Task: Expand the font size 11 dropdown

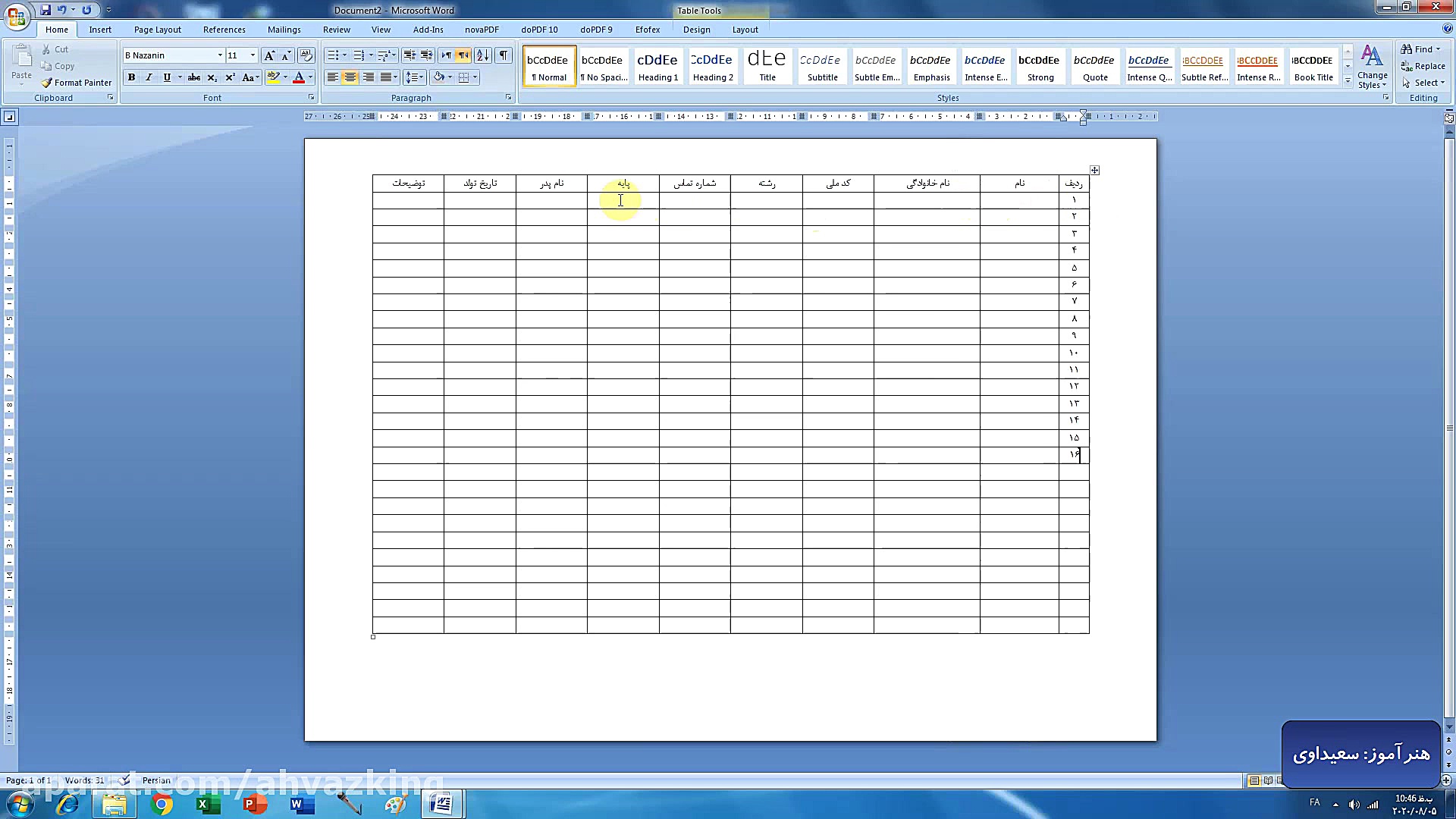Action: 253,55
